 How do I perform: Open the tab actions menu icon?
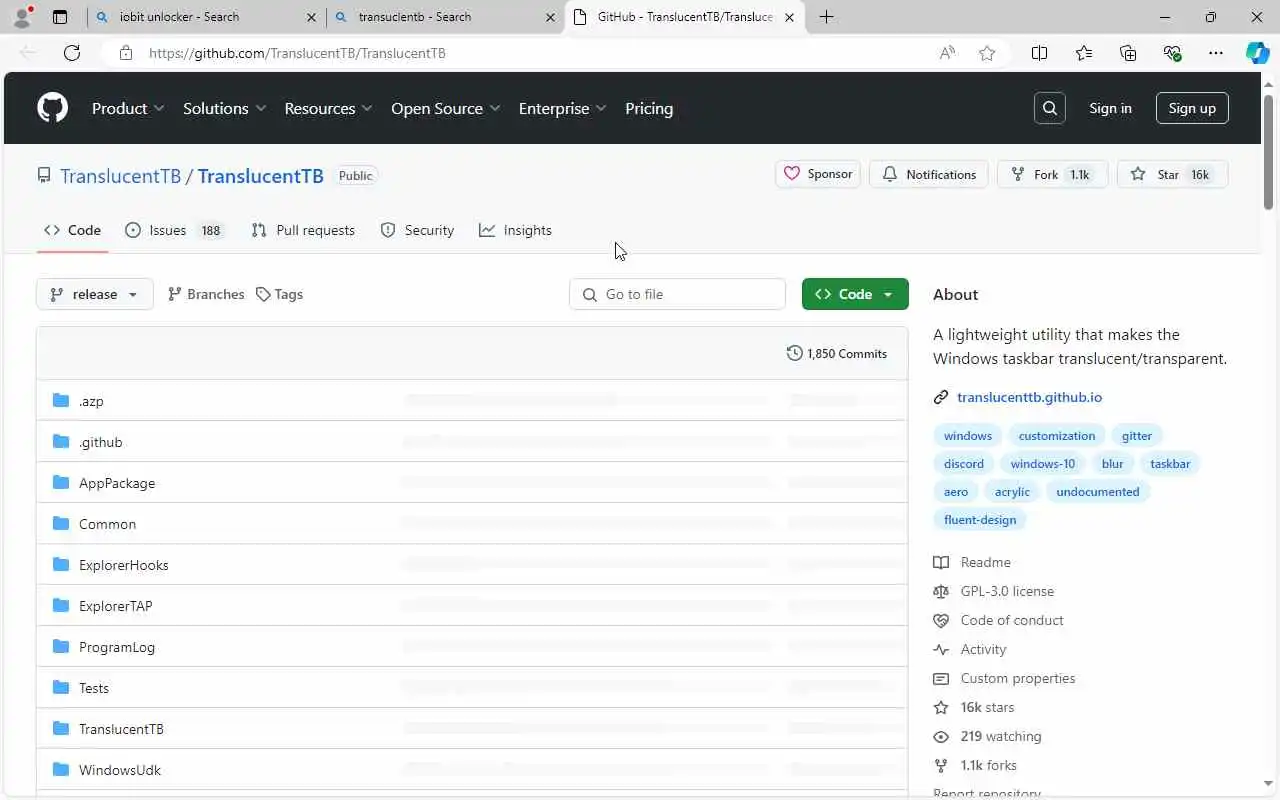(60, 17)
